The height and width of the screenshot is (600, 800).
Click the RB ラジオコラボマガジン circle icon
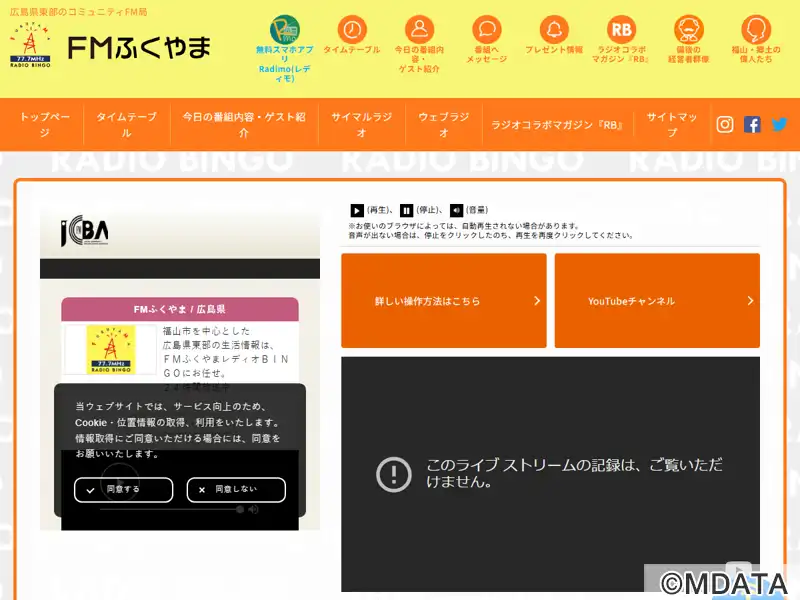point(621,30)
